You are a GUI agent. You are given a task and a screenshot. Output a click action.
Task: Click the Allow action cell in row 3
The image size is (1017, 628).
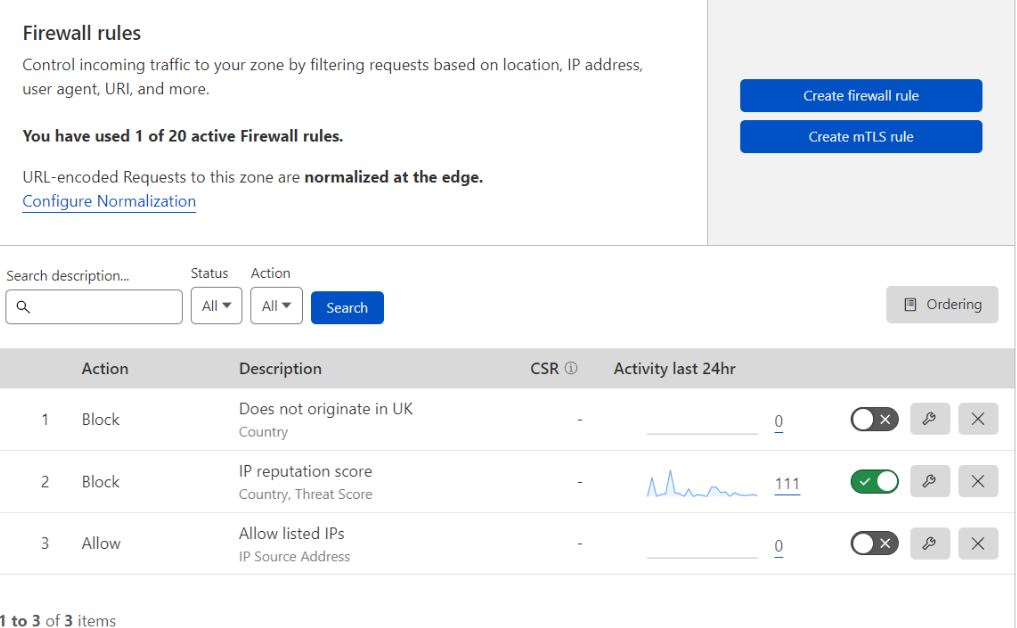tap(101, 544)
